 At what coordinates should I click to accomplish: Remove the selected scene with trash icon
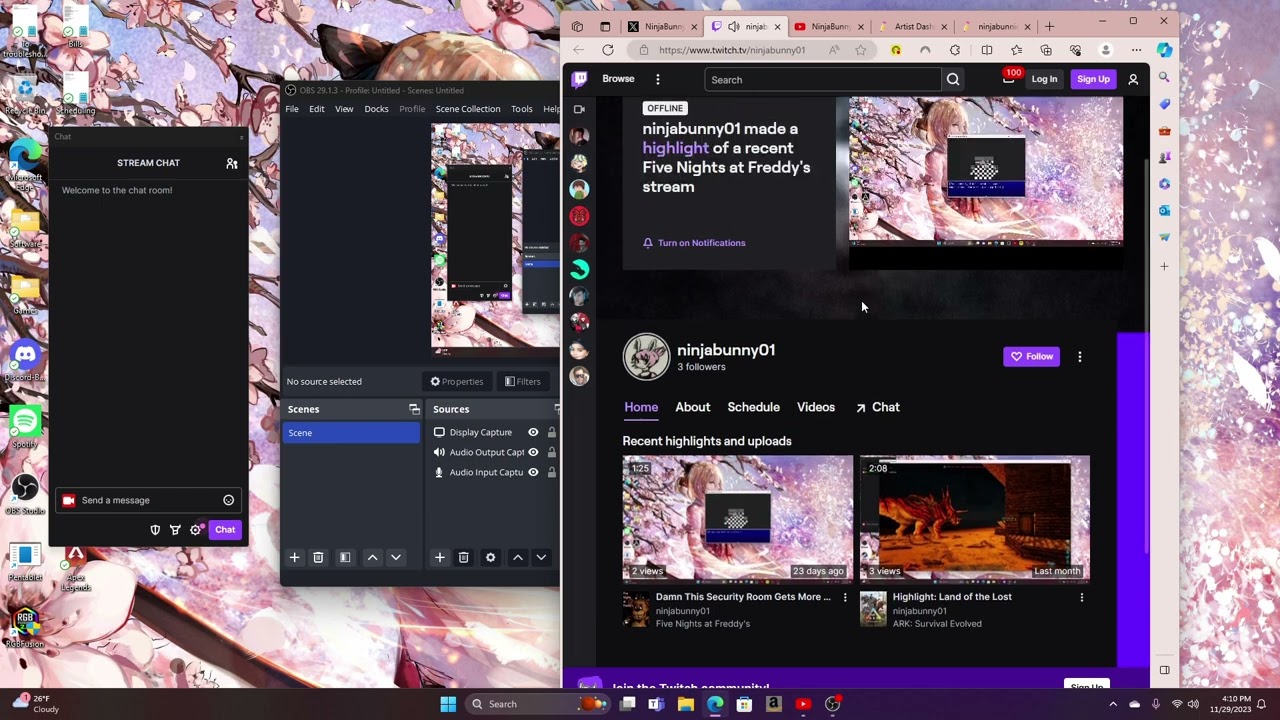(x=318, y=557)
